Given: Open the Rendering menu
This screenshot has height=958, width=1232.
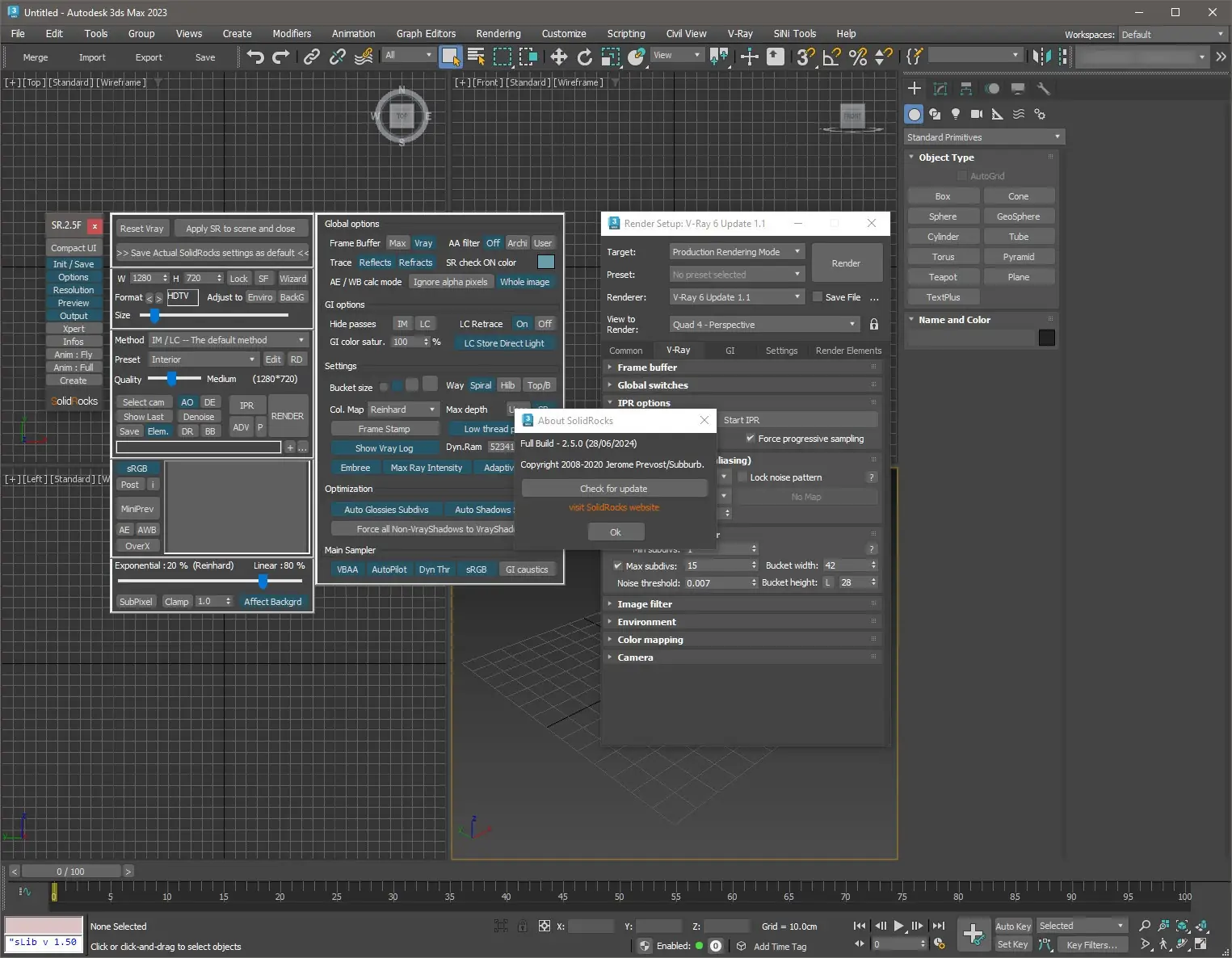Looking at the screenshot, I should [498, 33].
